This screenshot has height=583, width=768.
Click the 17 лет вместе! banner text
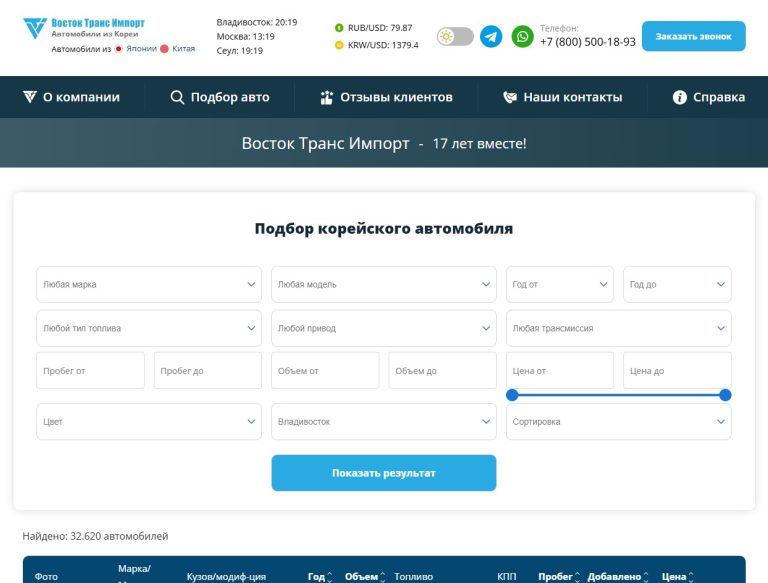480,144
